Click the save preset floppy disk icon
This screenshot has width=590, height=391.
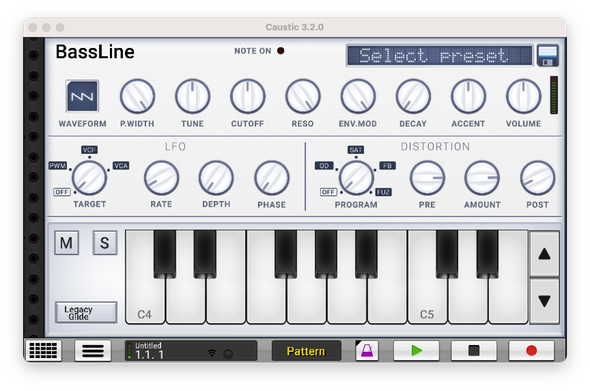click(x=547, y=56)
